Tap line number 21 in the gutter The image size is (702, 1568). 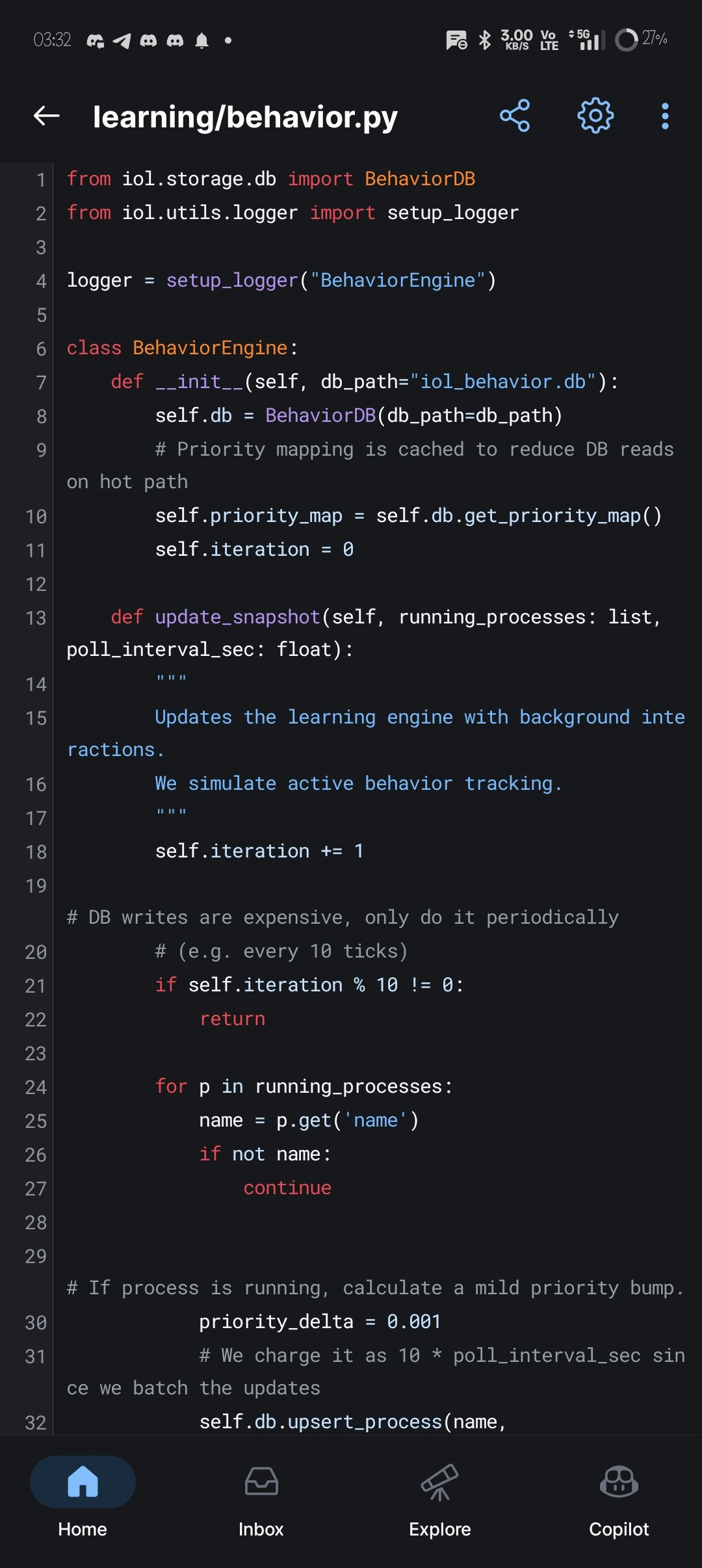36,986
